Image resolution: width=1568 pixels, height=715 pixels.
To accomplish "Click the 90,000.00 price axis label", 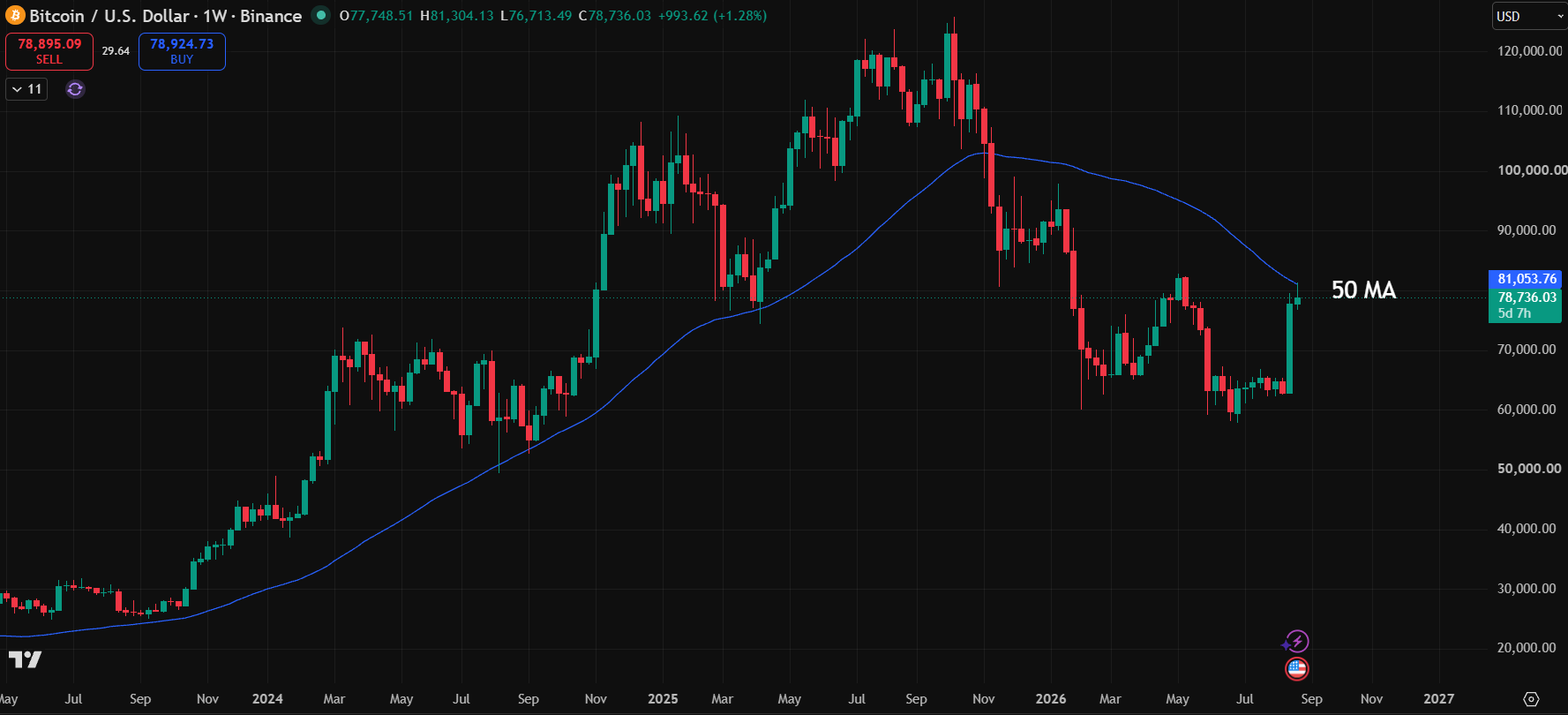I will [x=1527, y=230].
